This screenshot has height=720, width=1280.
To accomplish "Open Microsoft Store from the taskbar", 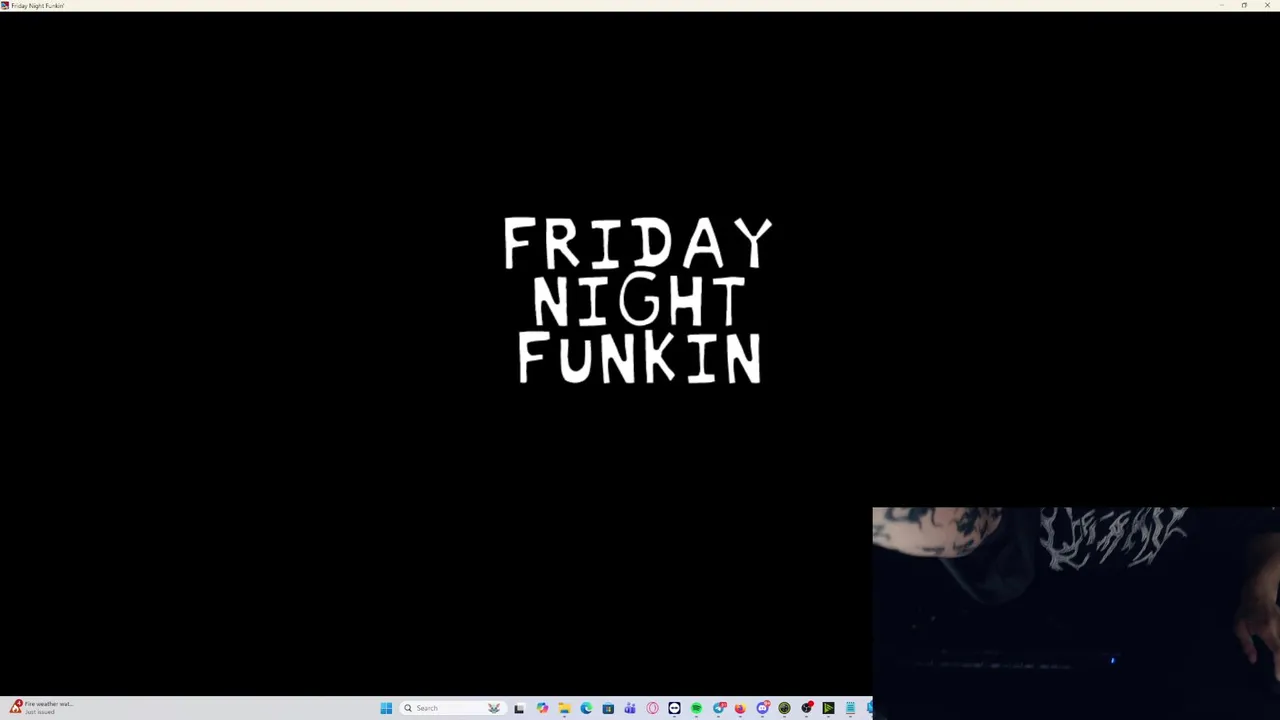I will coord(608,708).
